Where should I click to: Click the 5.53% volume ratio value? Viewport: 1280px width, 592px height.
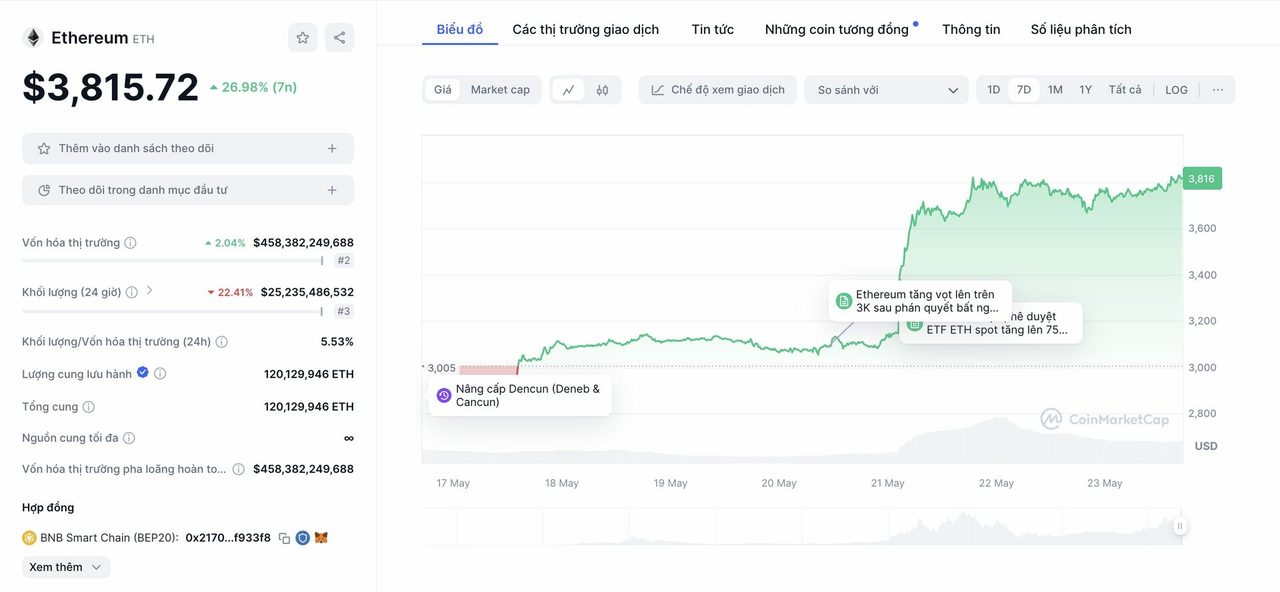(337, 342)
